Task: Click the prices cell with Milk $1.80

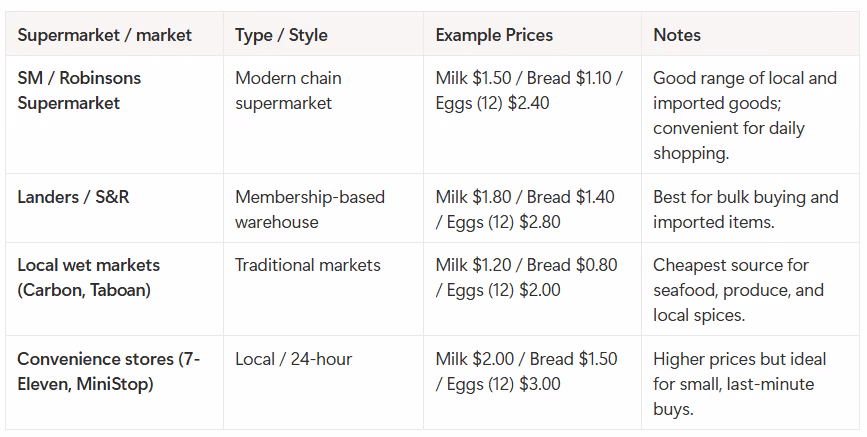Action: 525,209
